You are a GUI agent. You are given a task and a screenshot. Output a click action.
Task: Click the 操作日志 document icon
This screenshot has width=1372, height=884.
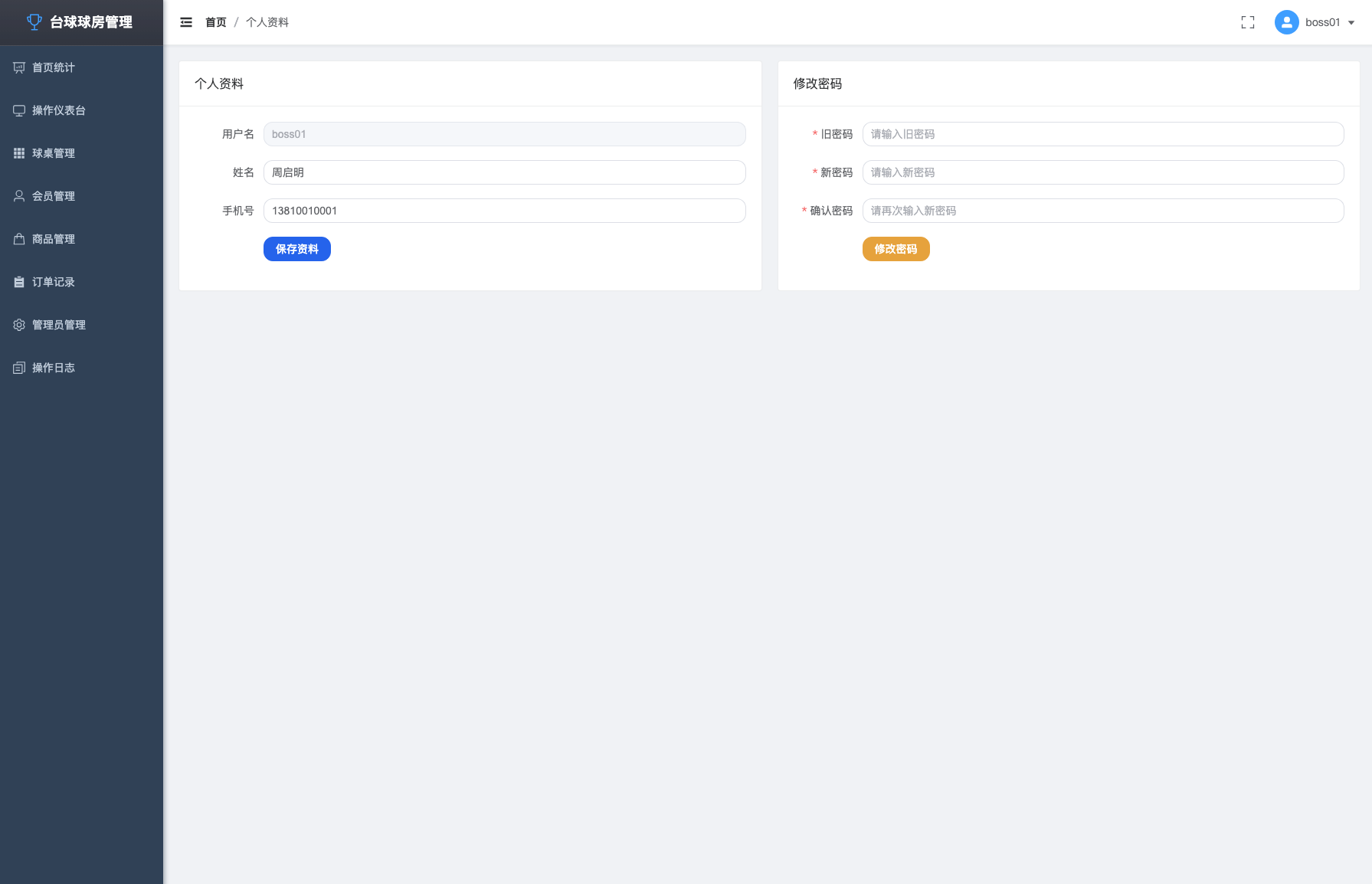tap(19, 368)
